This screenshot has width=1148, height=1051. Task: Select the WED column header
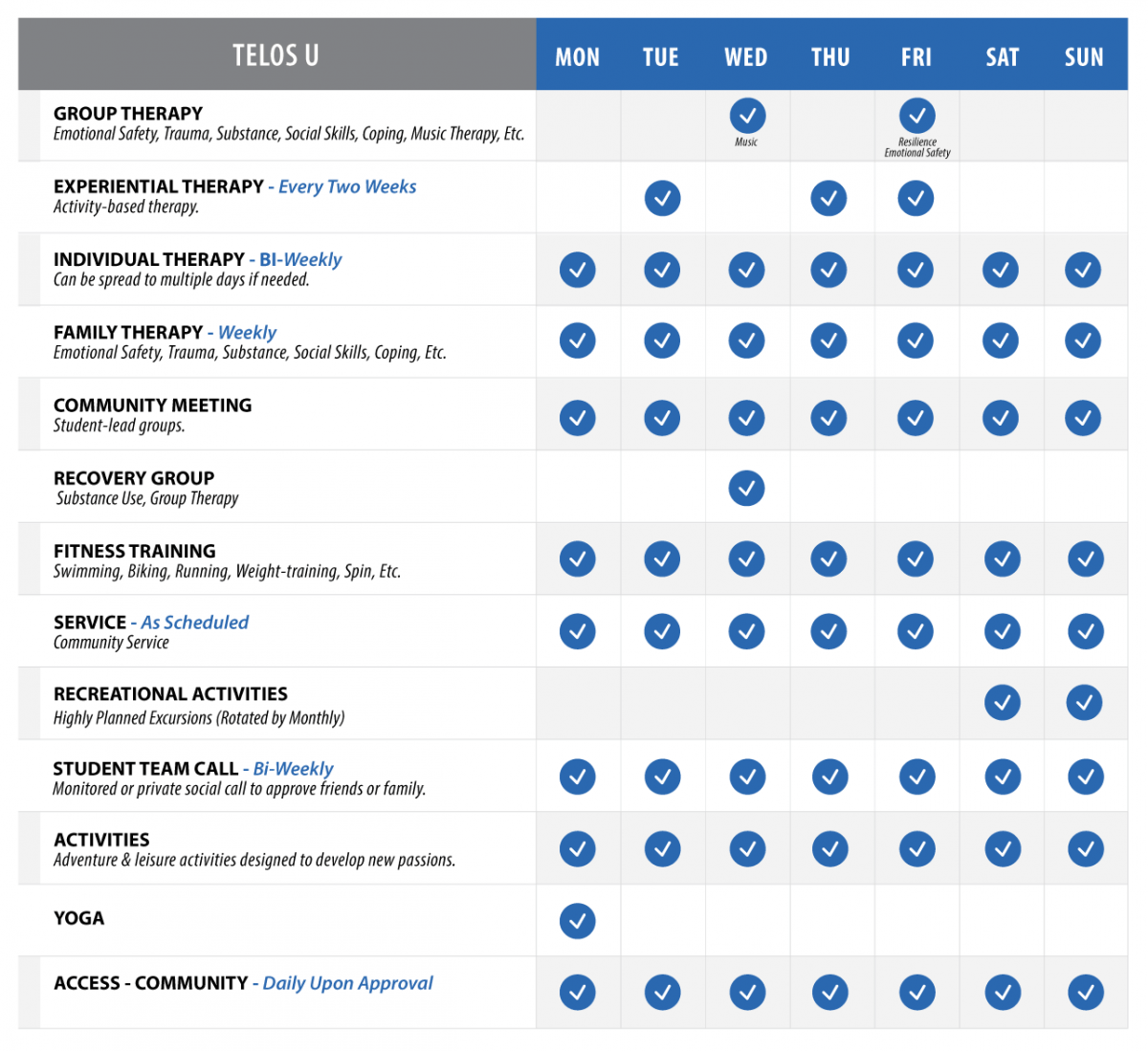tap(746, 57)
